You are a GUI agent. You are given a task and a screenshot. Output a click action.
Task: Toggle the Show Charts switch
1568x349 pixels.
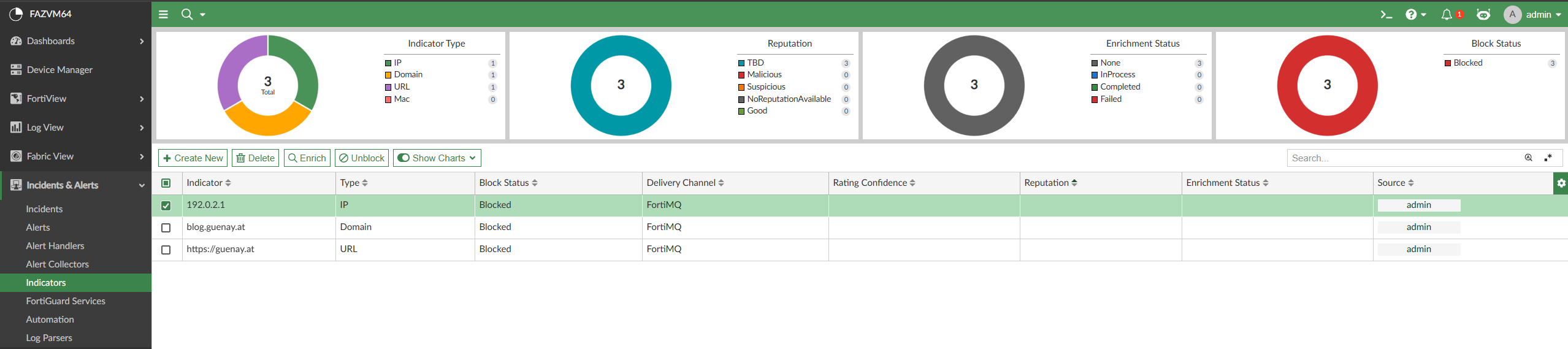tap(403, 158)
